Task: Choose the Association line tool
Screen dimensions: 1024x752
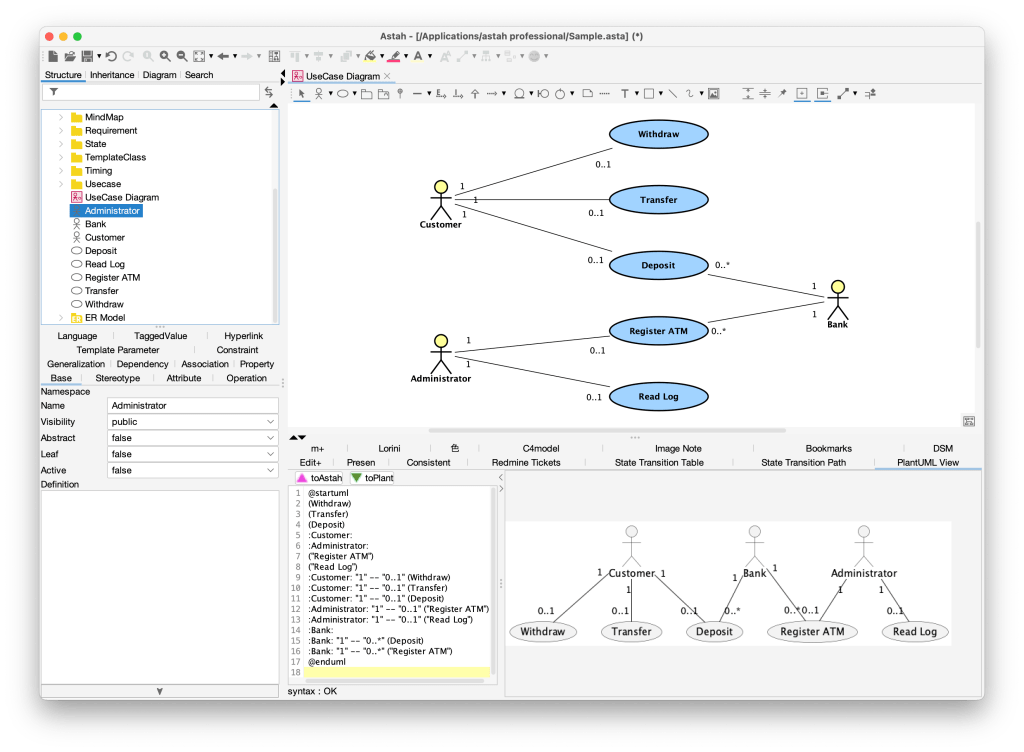Action: pos(417,93)
